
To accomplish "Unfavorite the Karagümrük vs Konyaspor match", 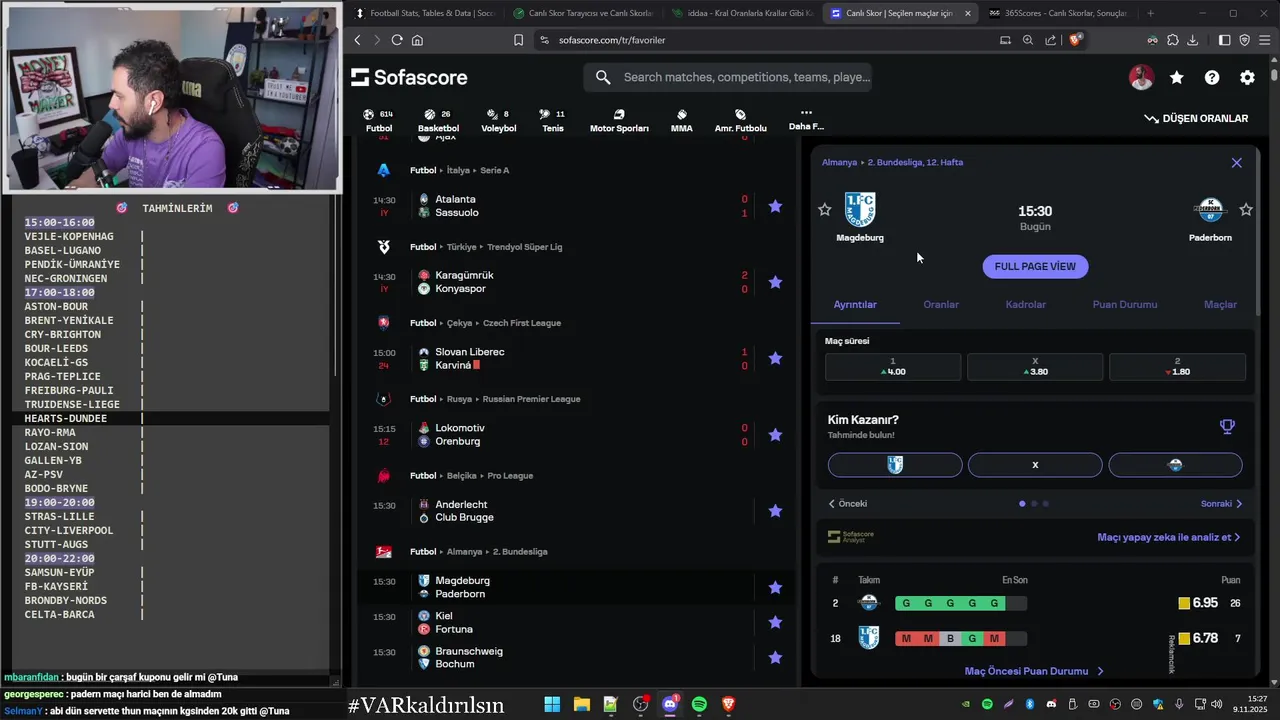I will pos(775,282).
